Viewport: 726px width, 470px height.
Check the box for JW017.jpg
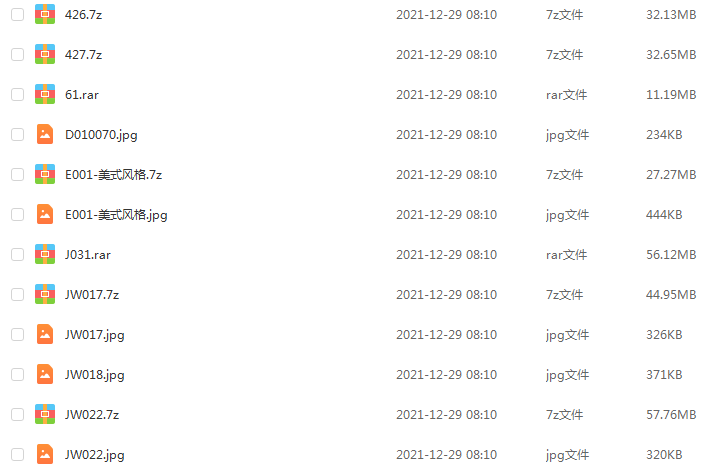[x=18, y=334]
